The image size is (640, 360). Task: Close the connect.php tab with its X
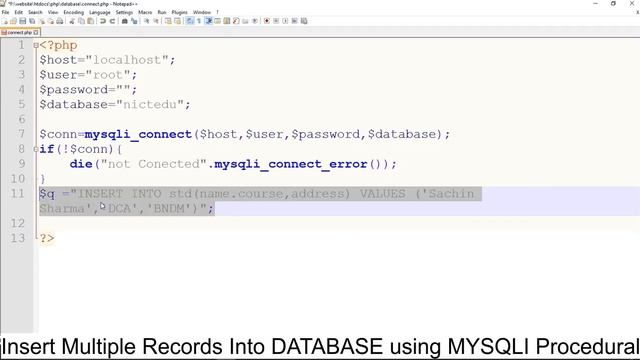36,32
